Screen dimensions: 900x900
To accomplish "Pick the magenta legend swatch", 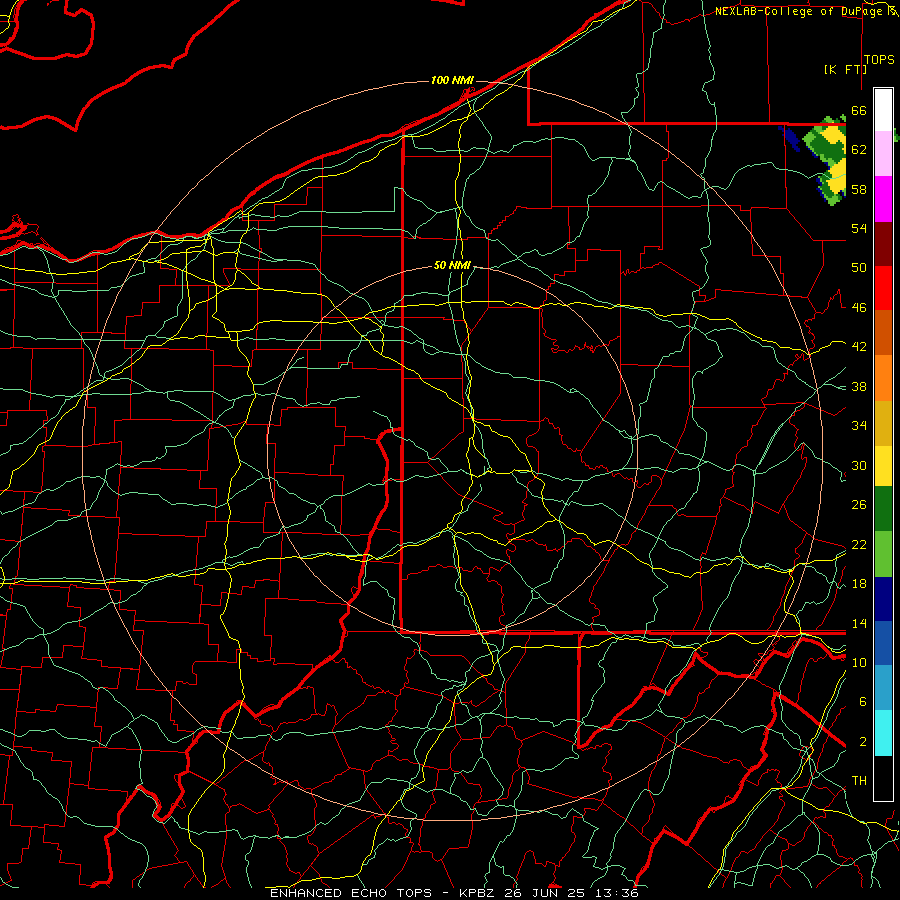I will tap(883, 199).
